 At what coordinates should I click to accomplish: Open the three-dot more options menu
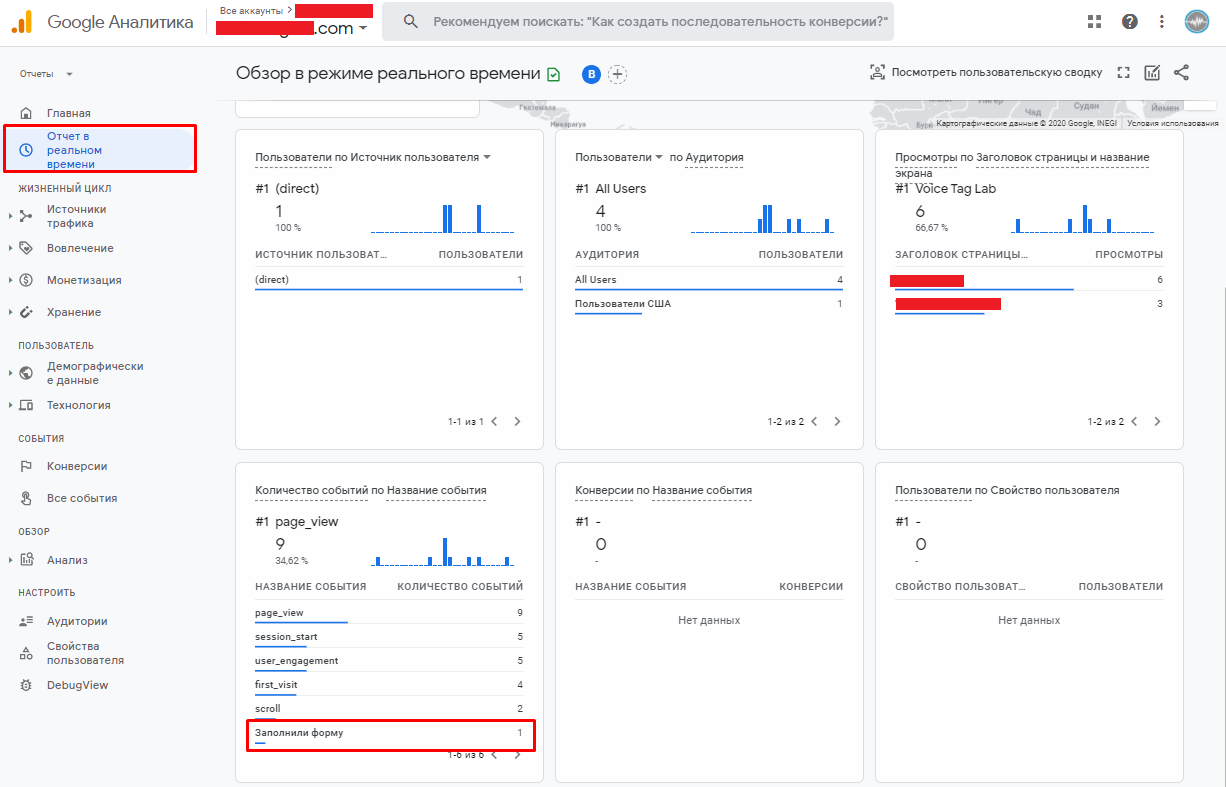[1161, 22]
